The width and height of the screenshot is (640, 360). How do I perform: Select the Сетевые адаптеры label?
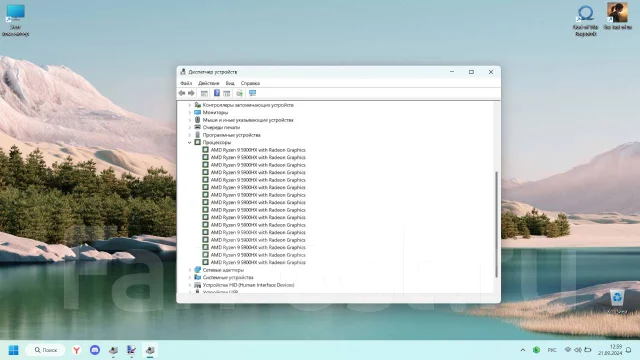pyautogui.click(x=223, y=270)
